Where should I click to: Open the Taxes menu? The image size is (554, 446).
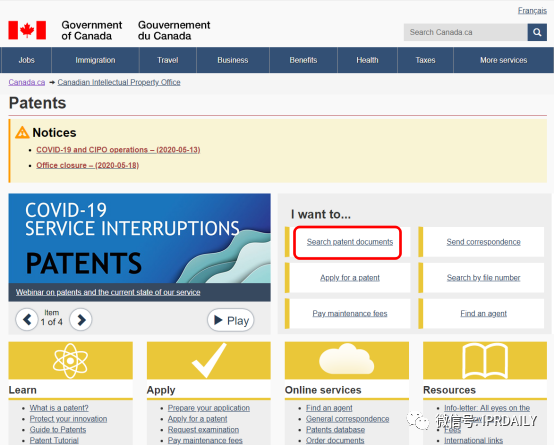(425, 60)
